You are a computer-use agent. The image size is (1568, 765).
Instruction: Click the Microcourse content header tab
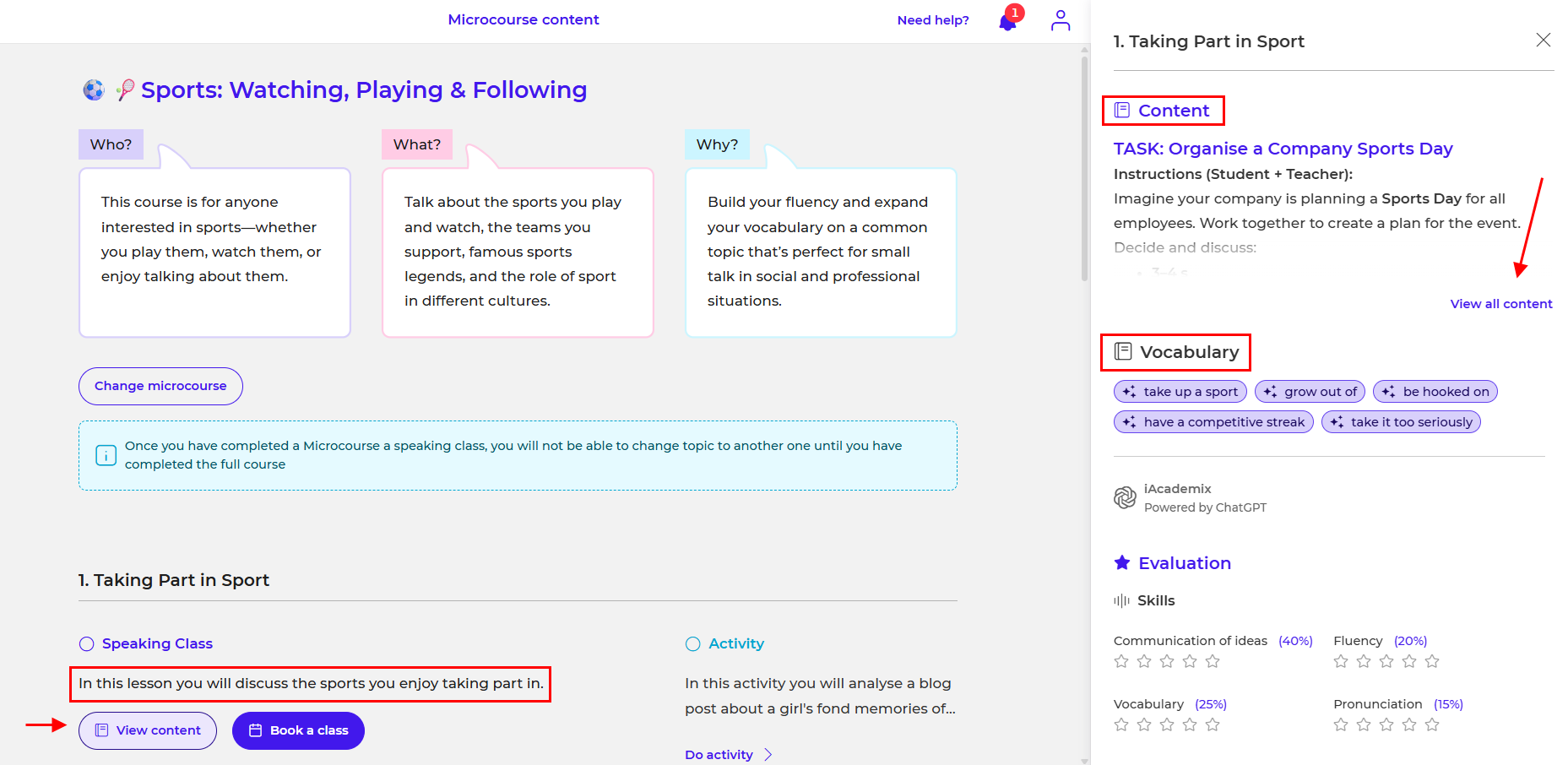[x=523, y=19]
